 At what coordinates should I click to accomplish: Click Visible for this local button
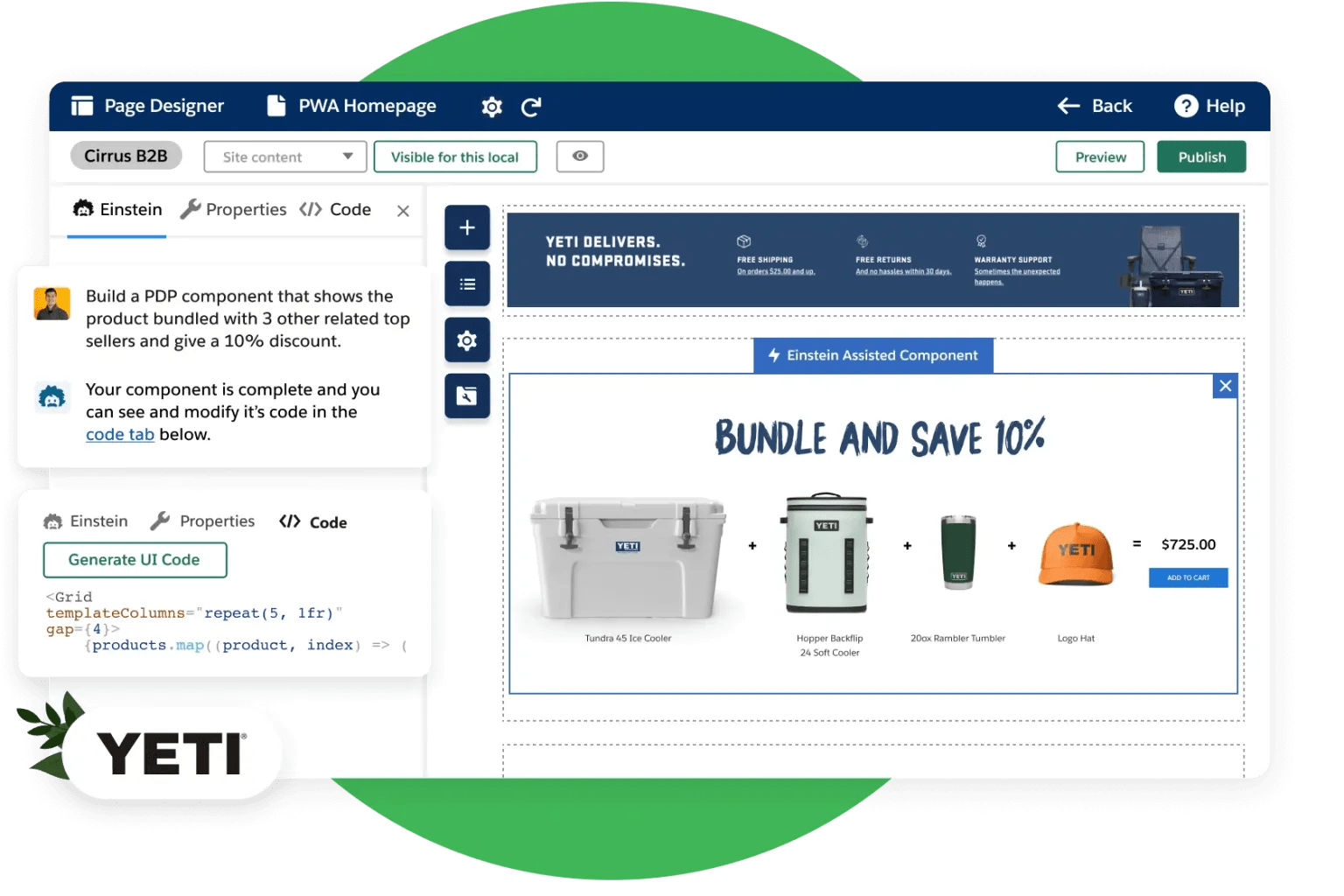pos(455,157)
